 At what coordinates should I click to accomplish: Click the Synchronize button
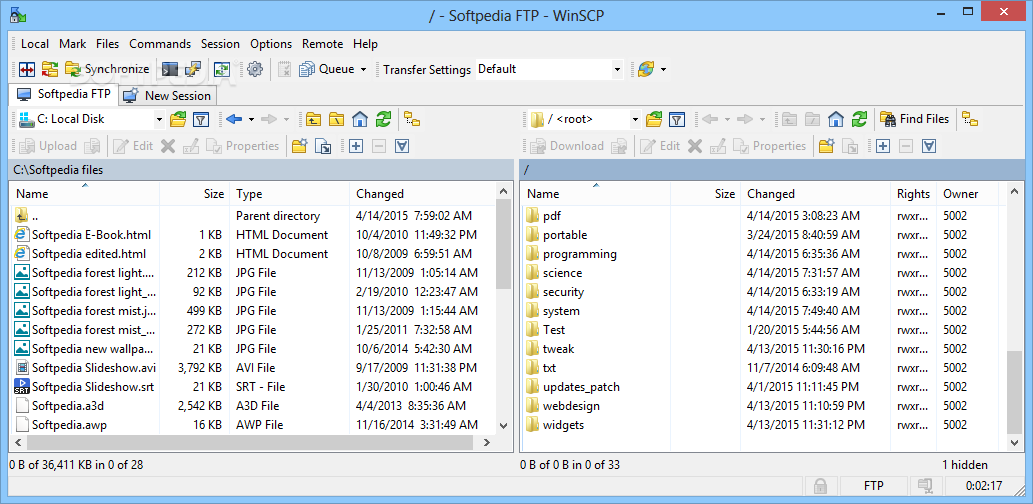107,69
